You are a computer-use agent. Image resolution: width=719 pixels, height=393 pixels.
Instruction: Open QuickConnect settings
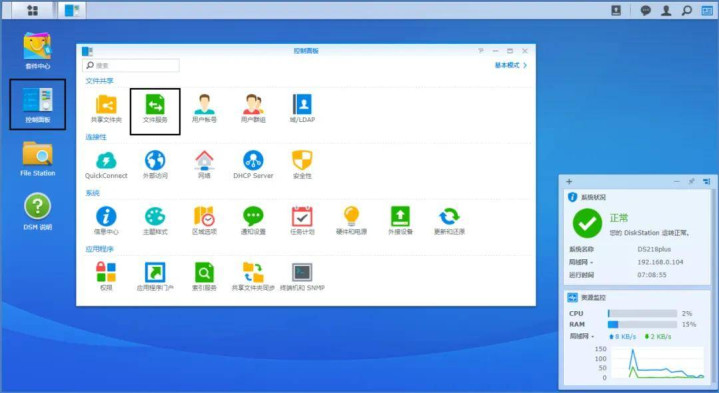click(x=106, y=165)
